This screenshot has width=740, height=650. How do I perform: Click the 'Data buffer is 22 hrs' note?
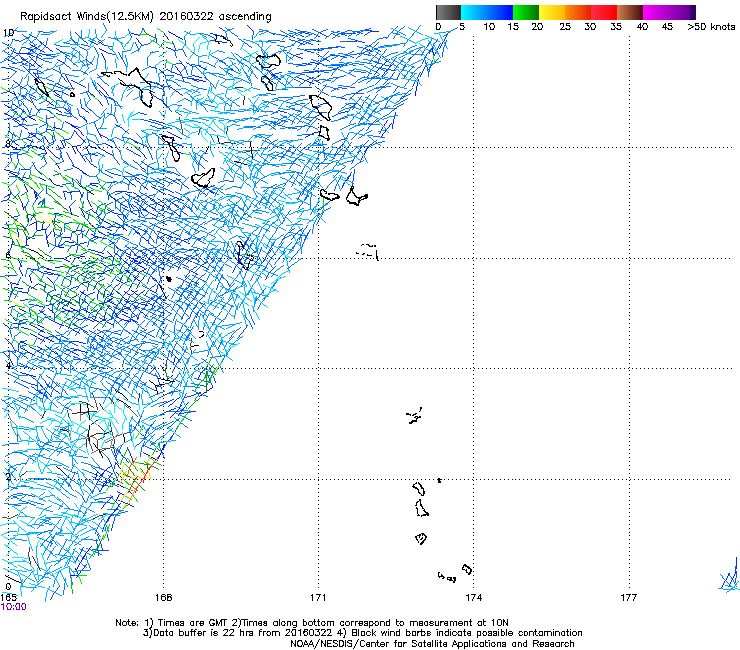(x=362, y=633)
